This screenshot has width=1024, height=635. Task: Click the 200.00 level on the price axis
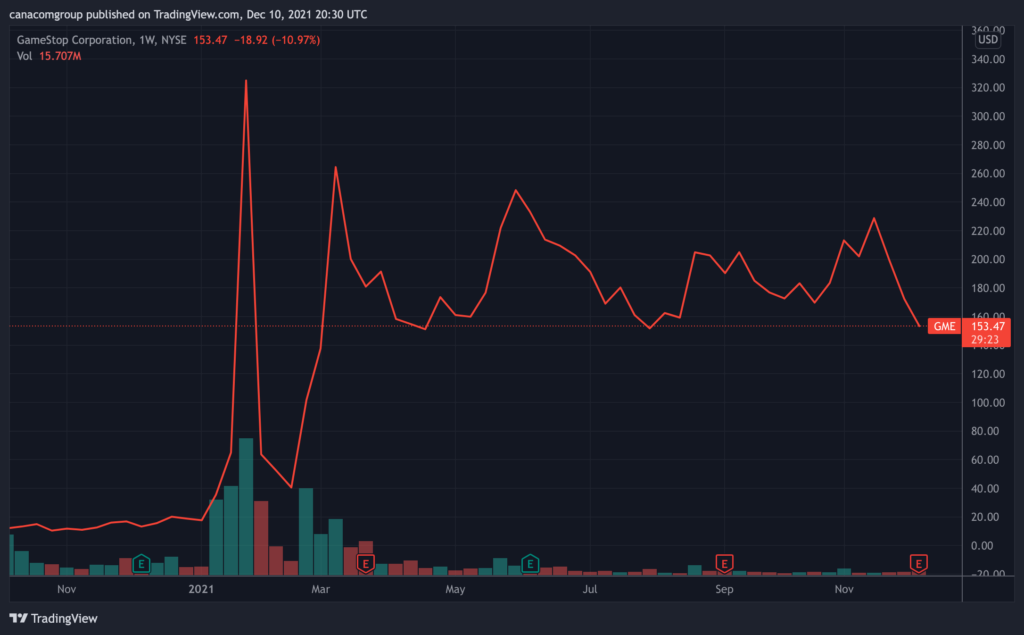[x=987, y=260]
